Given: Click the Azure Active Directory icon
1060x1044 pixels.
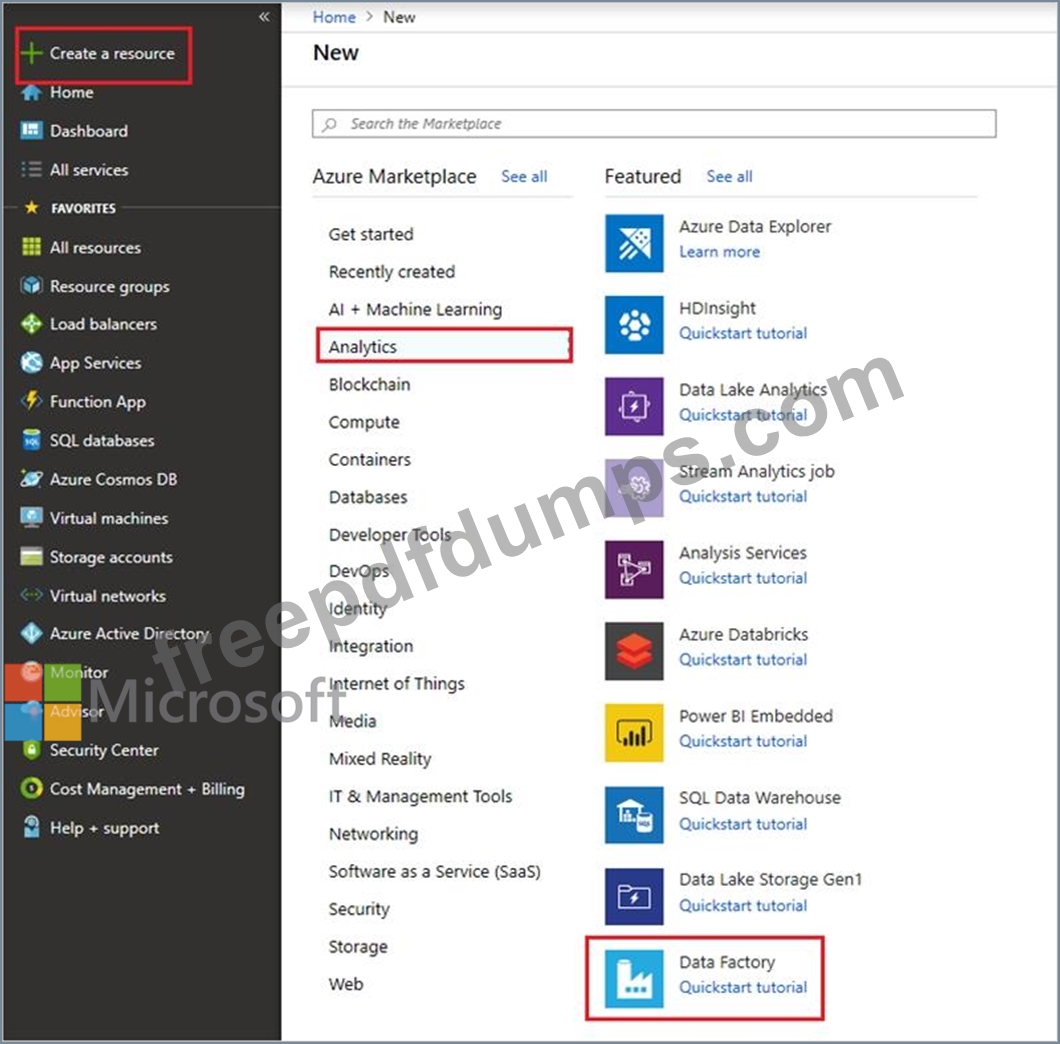Looking at the screenshot, I should pyautogui.click(x=31, y=633).
